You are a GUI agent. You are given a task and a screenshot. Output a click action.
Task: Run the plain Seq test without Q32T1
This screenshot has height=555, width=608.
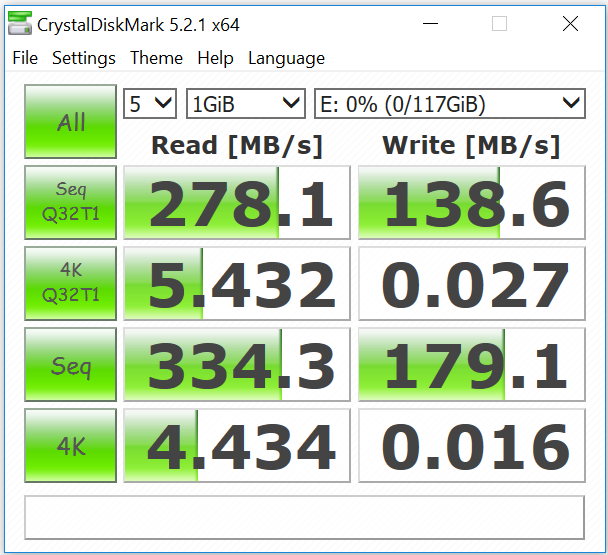(x=71, y=365)
